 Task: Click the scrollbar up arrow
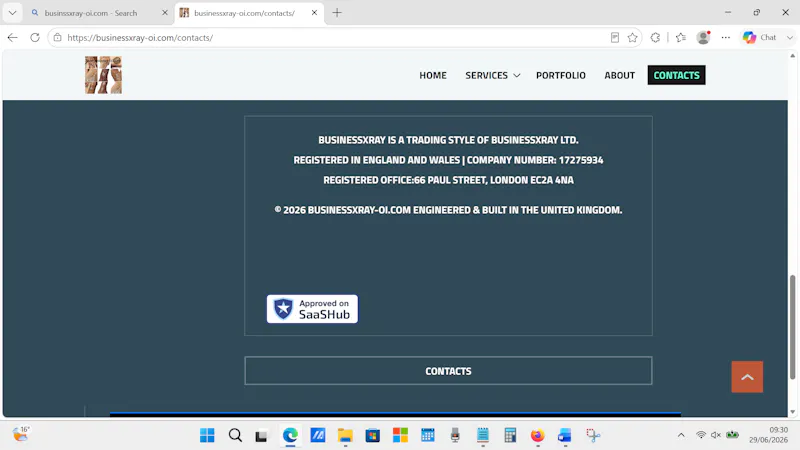tap(792, 56)
